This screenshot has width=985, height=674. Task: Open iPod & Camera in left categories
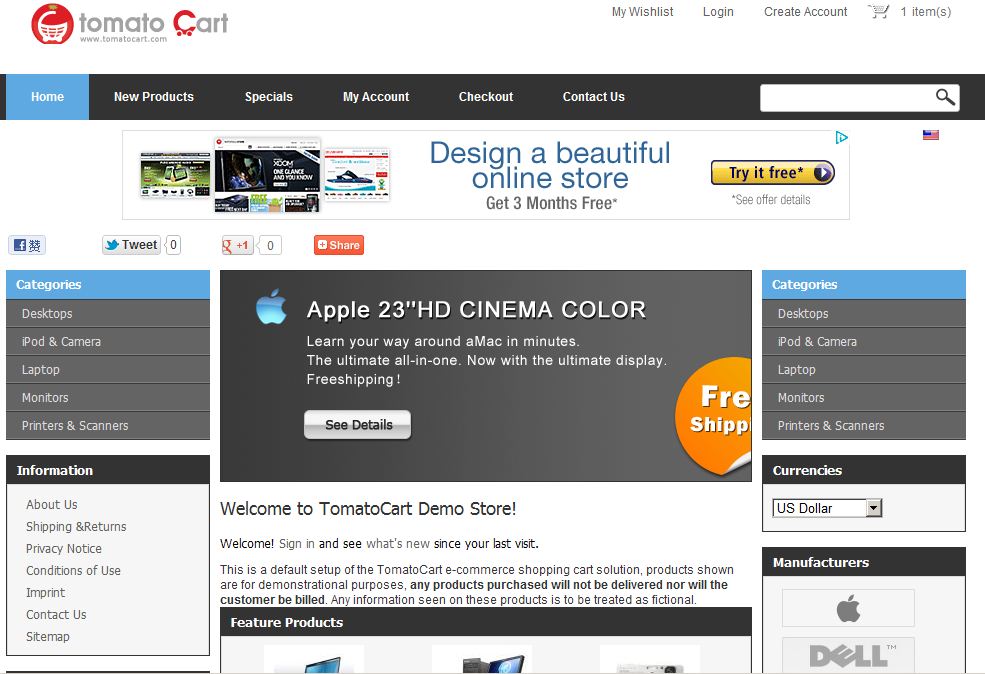(61, 341)
